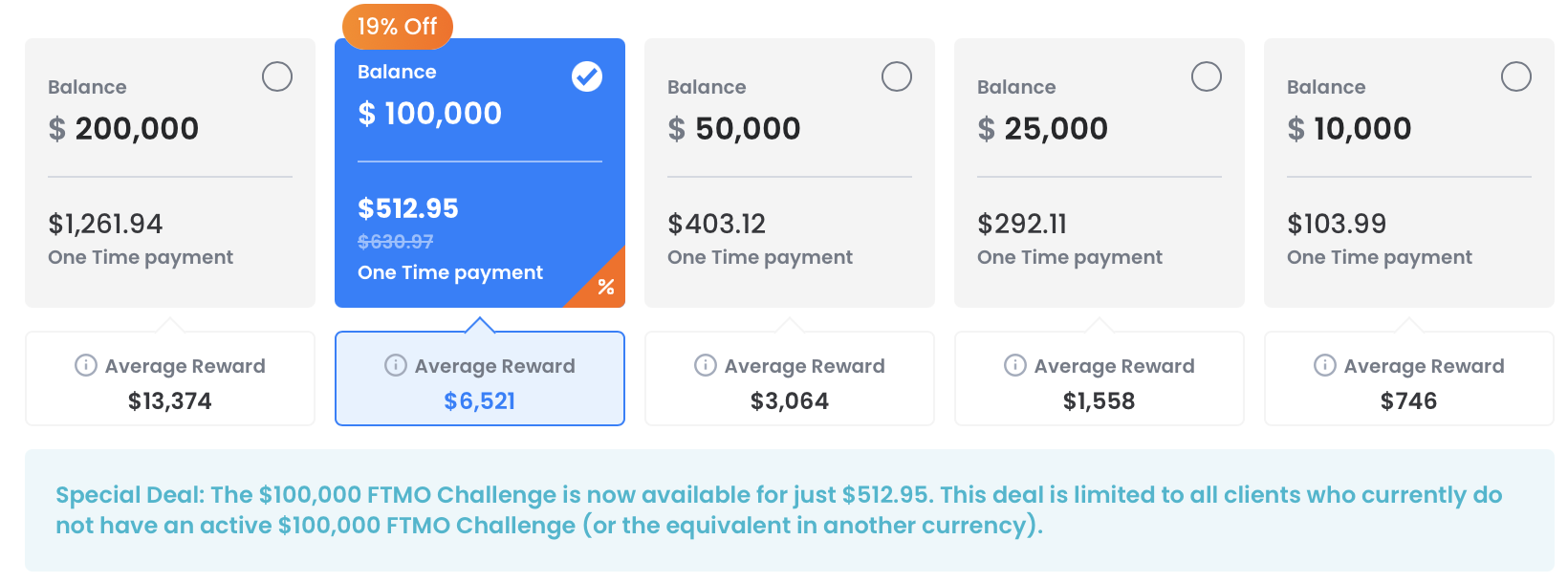Viewport: 1568px width, 583px height.
Task: Click info icon beside $13,374 Average Reward
Action: click(86, 365)
